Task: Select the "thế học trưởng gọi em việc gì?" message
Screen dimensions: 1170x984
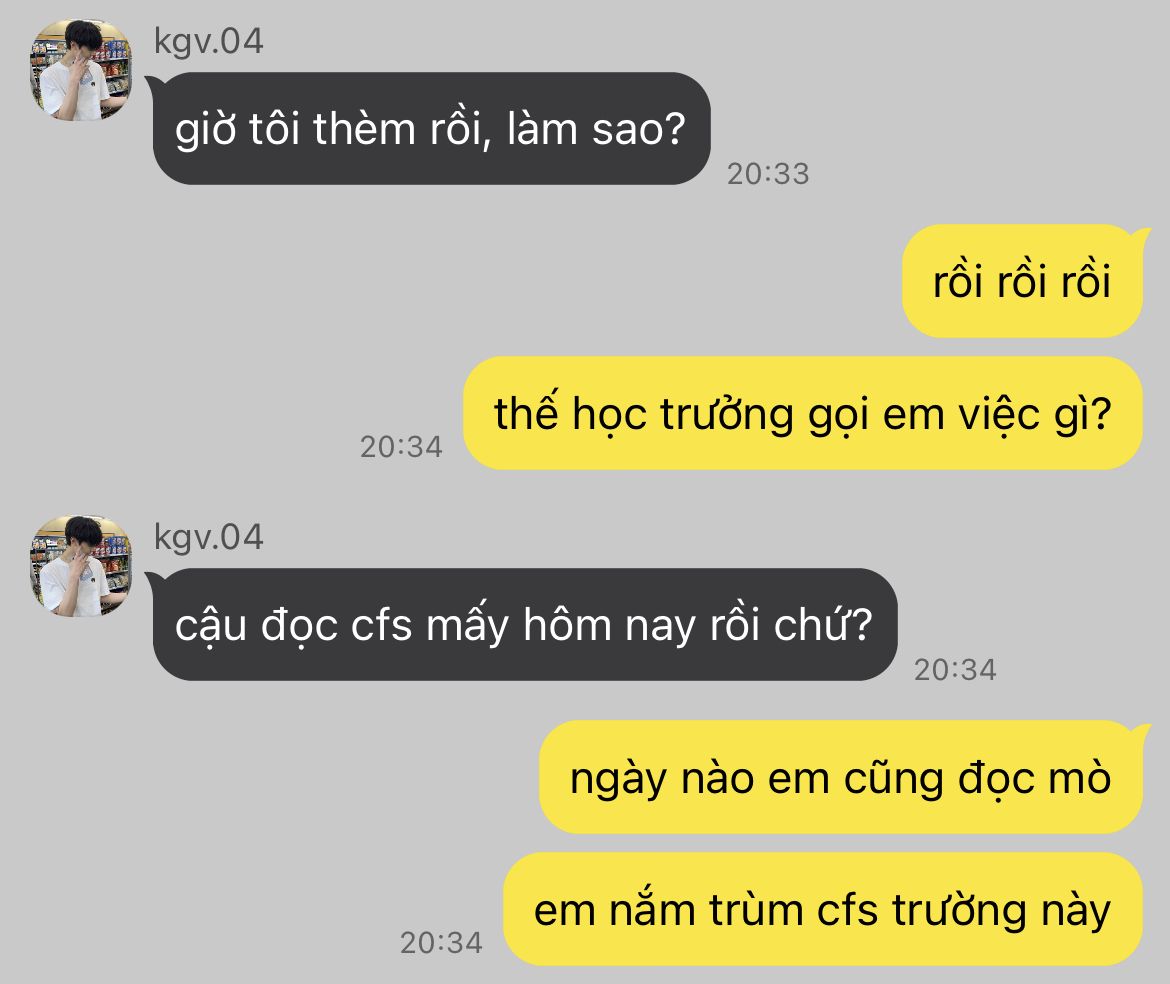Action: [x=803, y=413]
